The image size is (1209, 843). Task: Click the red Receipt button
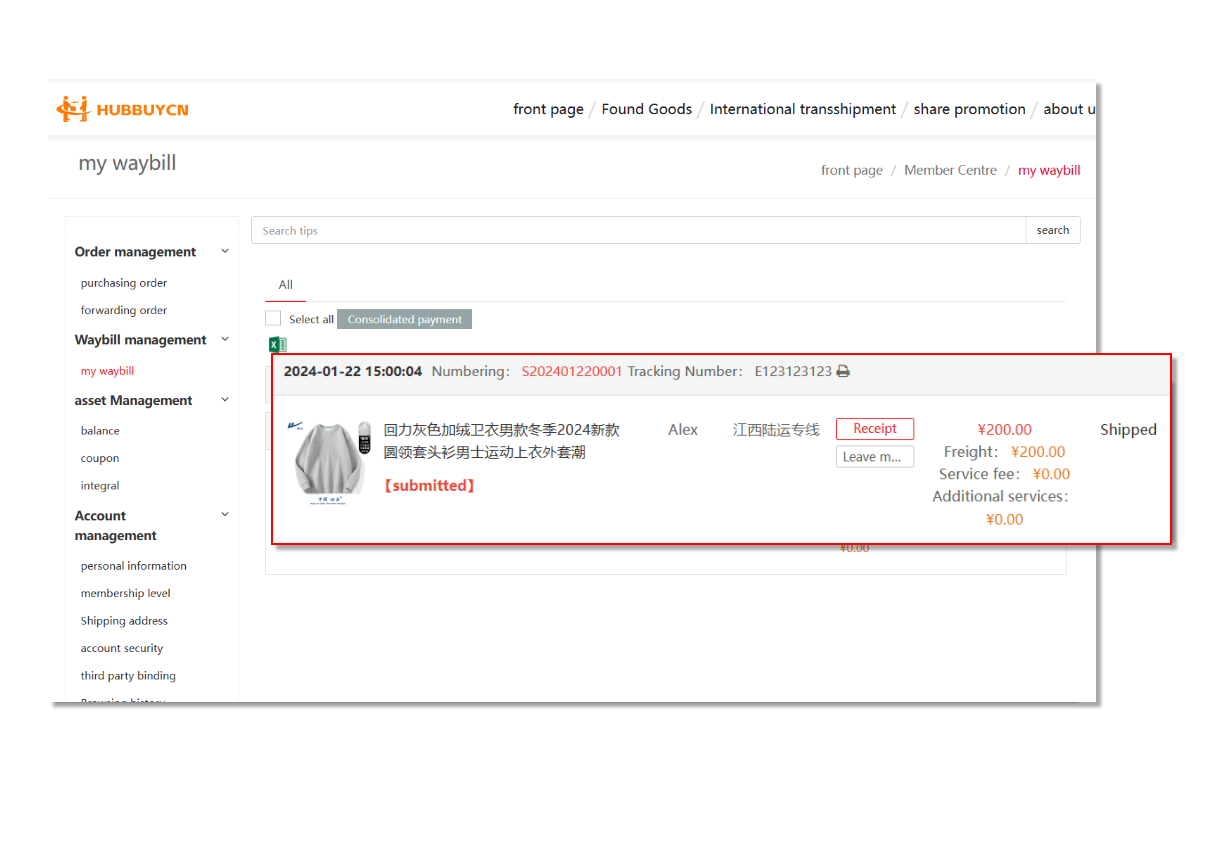coord(874,429)
